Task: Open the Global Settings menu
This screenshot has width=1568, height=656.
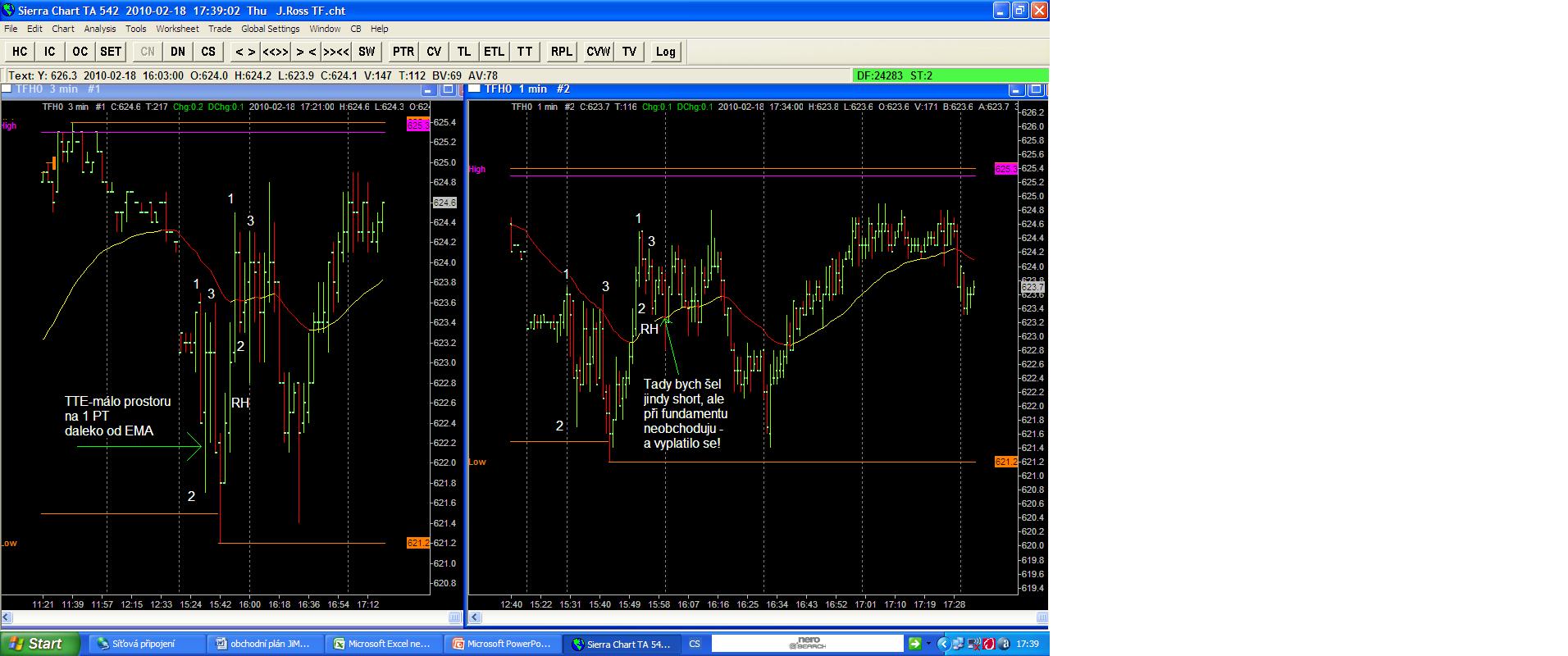Action: pos(271,29)
